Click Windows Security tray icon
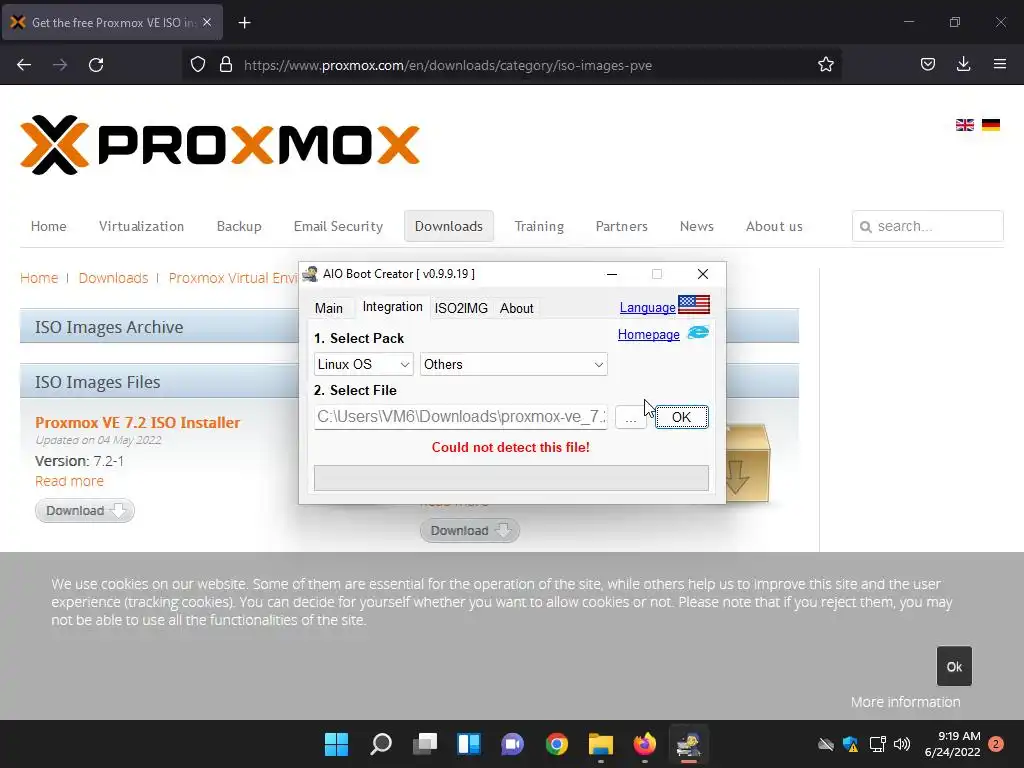The width and height of the screenshot is (1024, 768). [x=850, y=744]
